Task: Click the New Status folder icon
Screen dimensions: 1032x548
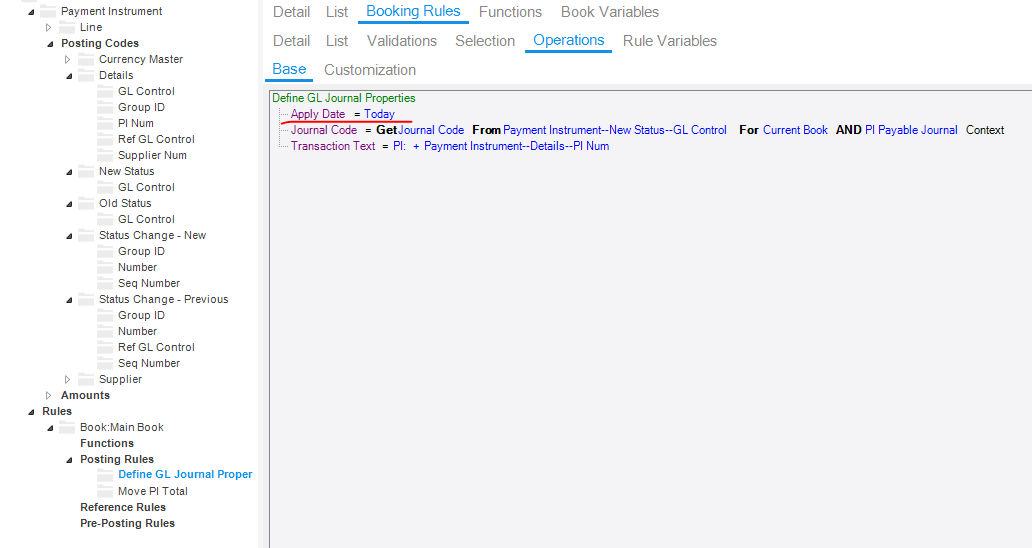Action: (86, 171)
